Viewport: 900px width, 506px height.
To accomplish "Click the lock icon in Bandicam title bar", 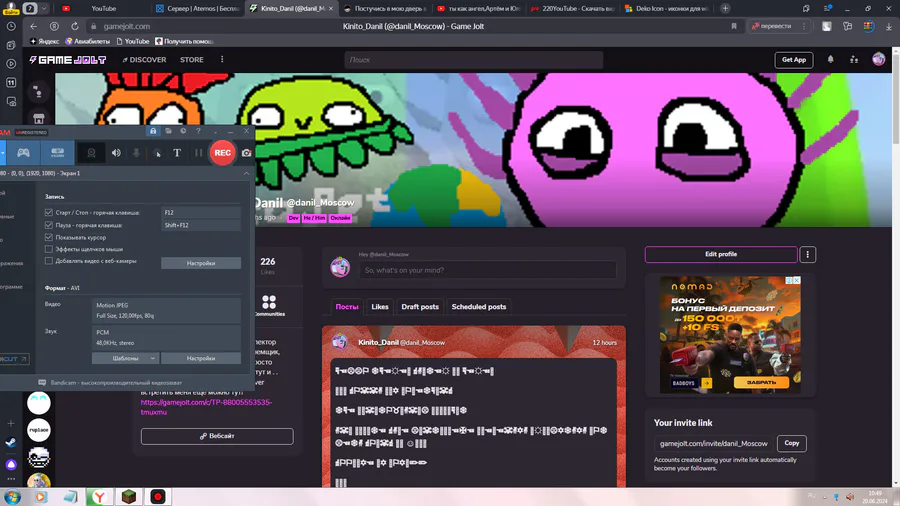I will pos(153,131).
